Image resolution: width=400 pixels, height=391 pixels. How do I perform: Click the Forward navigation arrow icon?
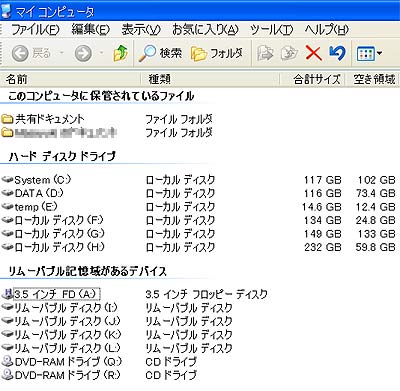click(83, 53)
